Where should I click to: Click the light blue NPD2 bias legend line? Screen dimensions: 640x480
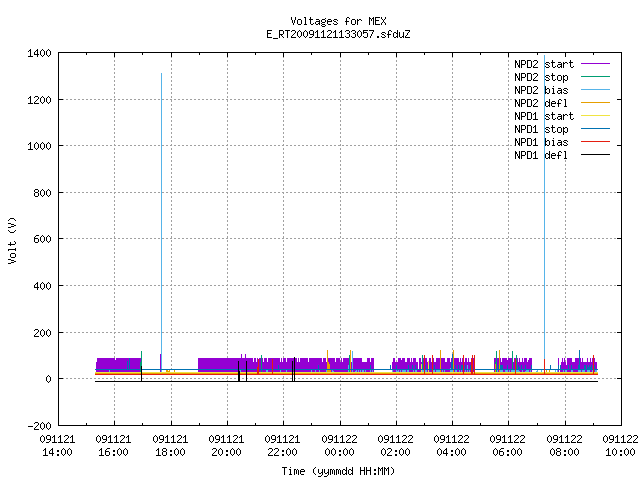point(596,90)
